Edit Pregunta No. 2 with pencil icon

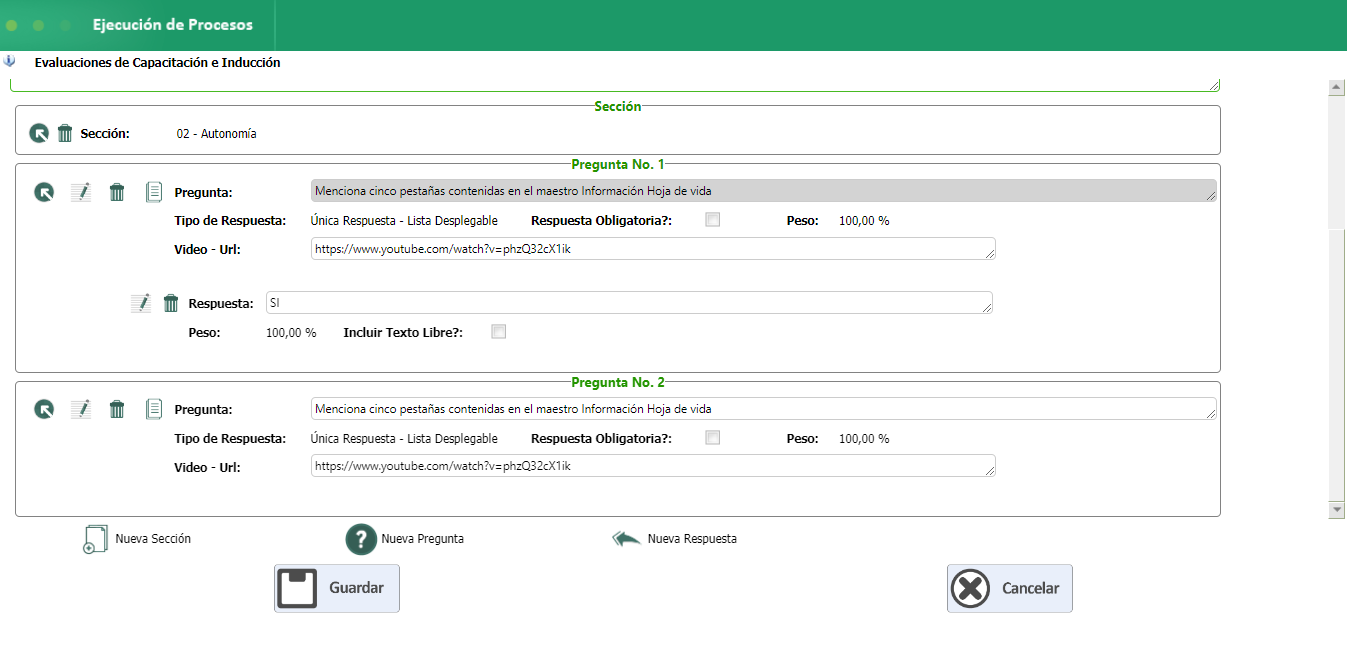[81, 409]
